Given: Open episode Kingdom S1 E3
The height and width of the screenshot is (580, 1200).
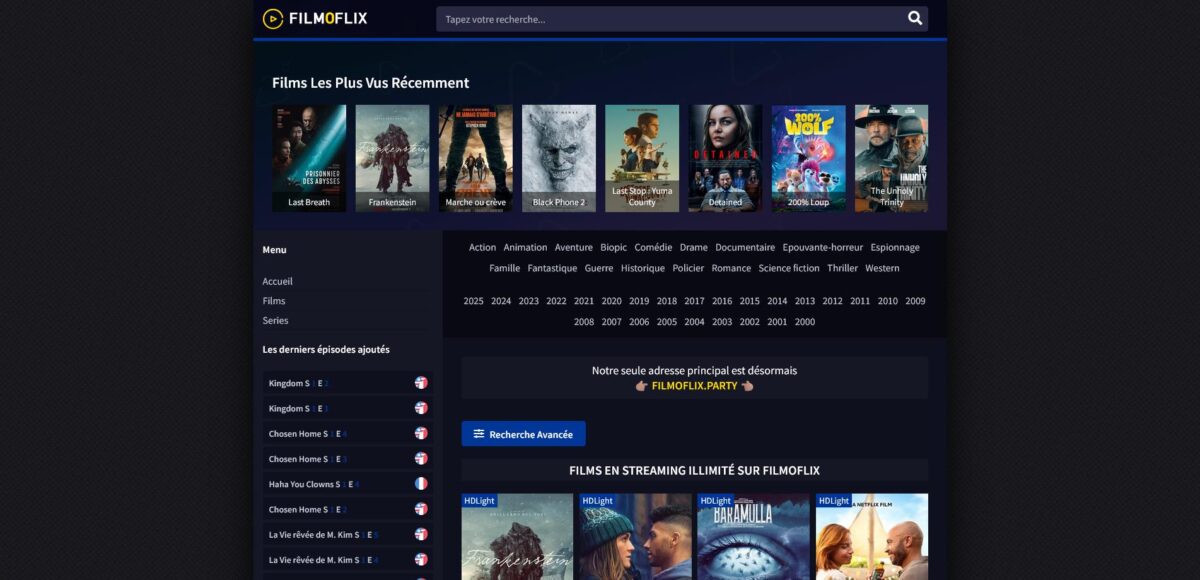Looking at the screenshot, I should tap(348, 408).
